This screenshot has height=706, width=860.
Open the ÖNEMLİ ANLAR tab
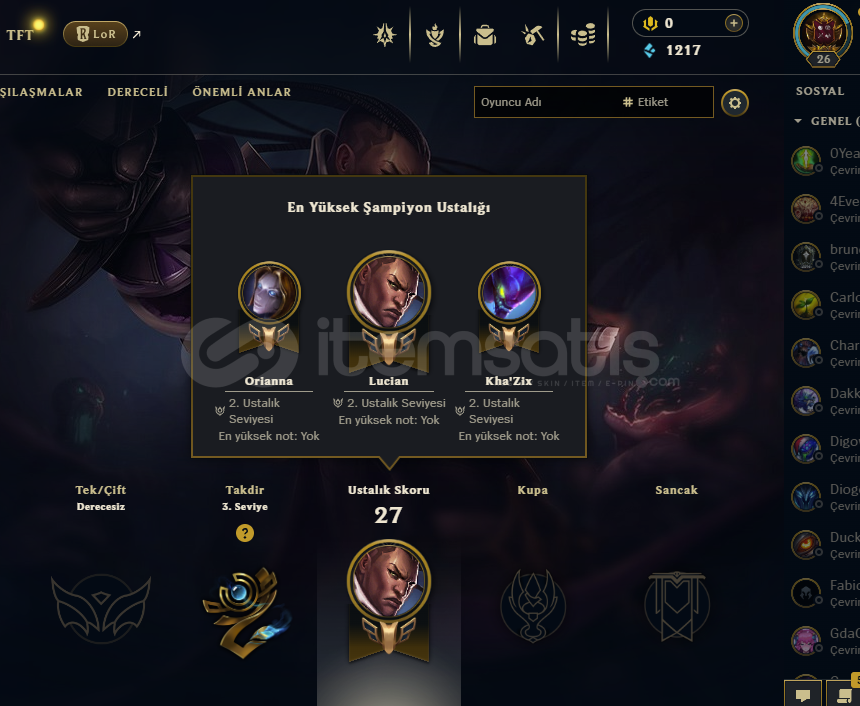(x=242, y=92)
